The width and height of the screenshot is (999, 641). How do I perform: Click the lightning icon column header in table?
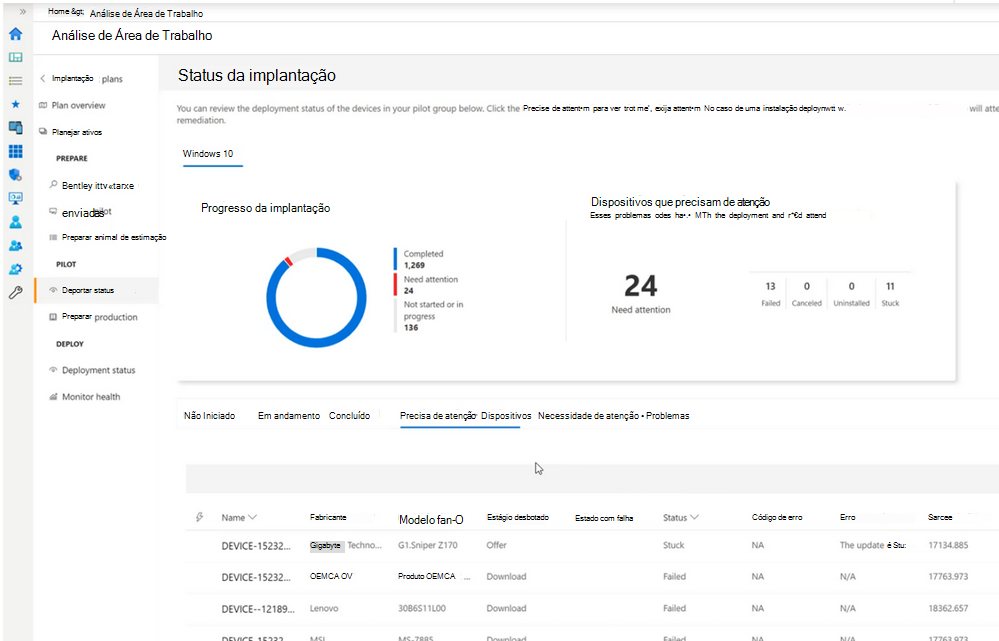200,517
